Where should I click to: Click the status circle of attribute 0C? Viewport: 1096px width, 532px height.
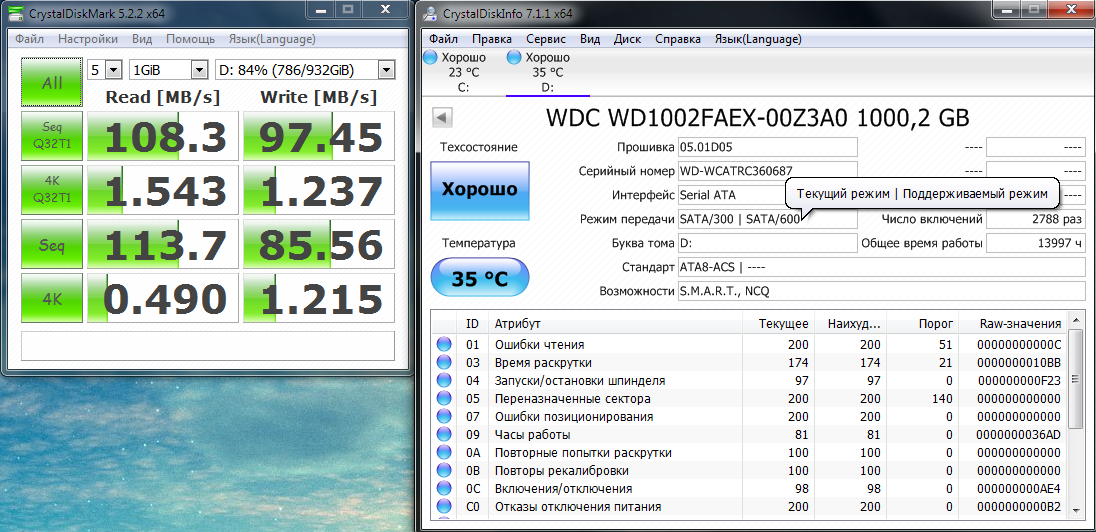click(x=444, y=489)
